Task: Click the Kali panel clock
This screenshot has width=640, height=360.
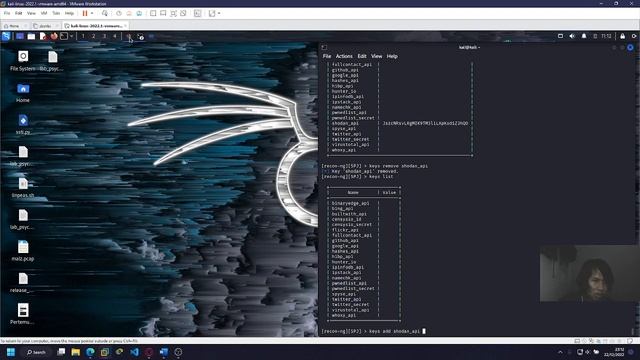Action: coord(606,36)
